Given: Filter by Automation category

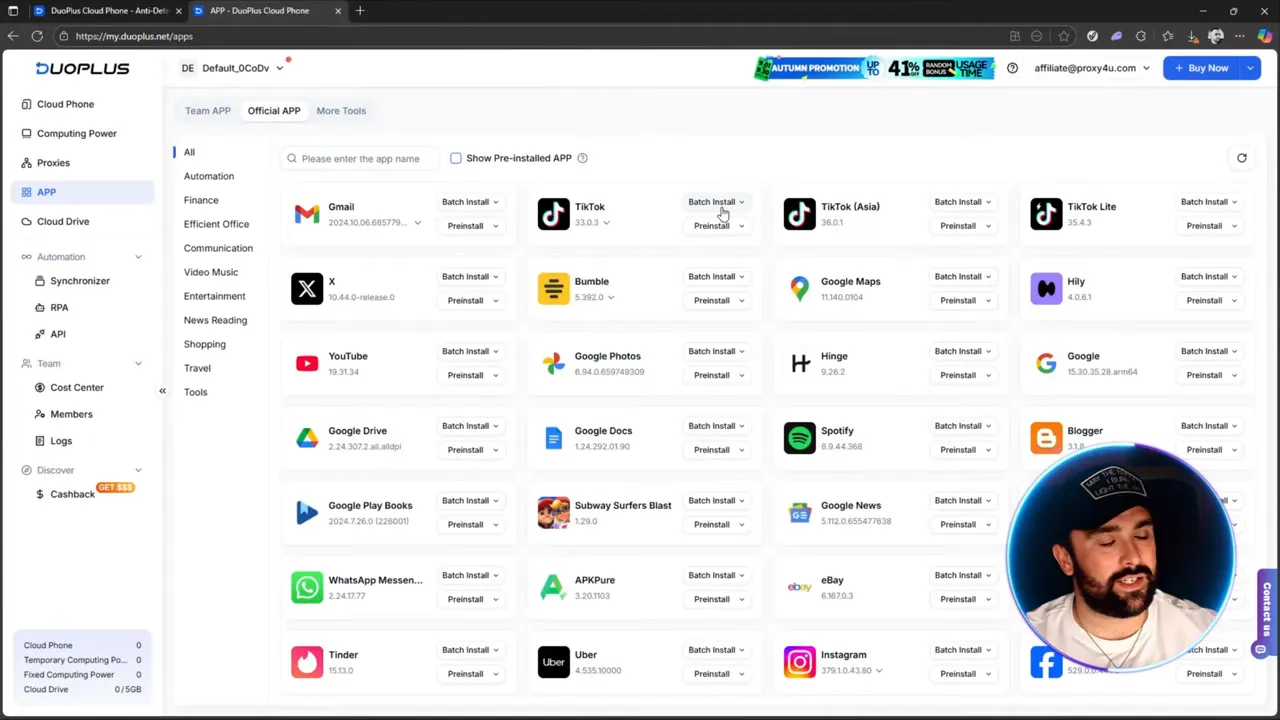Looking at the screenshot, I should 209,176.
